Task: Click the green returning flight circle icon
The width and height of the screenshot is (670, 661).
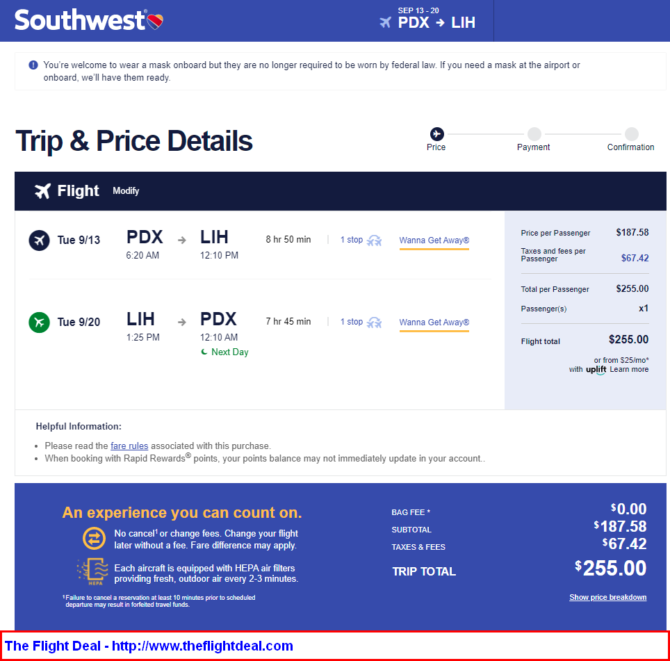Action: (x=39, y=322)
